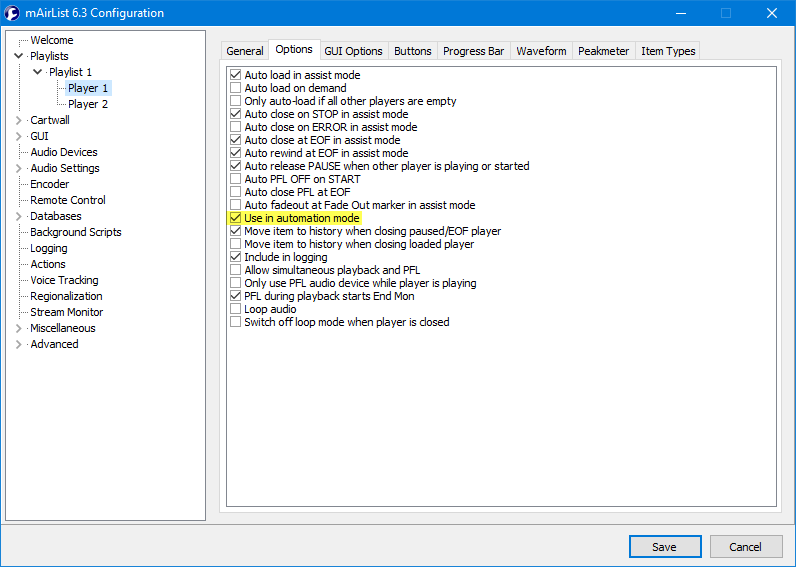Collapse the Playlist 1 node
This screenshot has height=567, width=796.
(38, 72)
